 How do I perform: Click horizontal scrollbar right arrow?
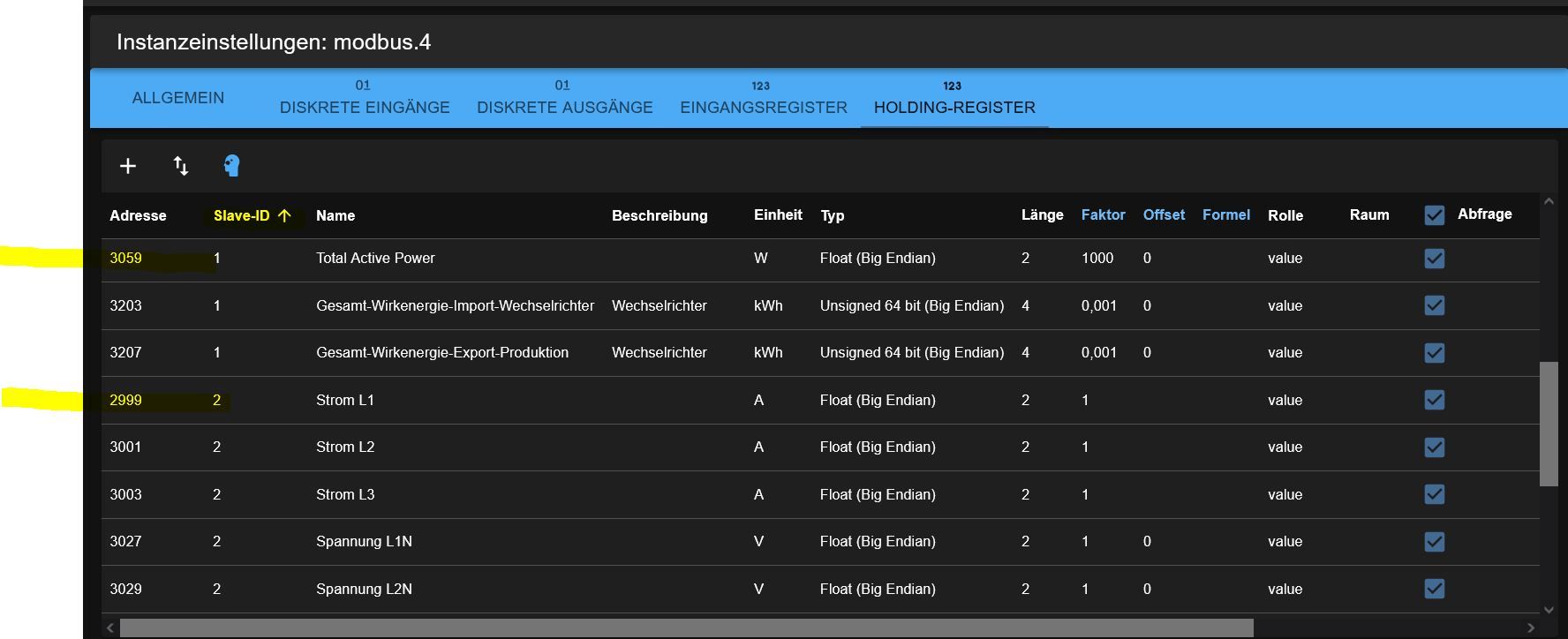[x=1531, y=628]
